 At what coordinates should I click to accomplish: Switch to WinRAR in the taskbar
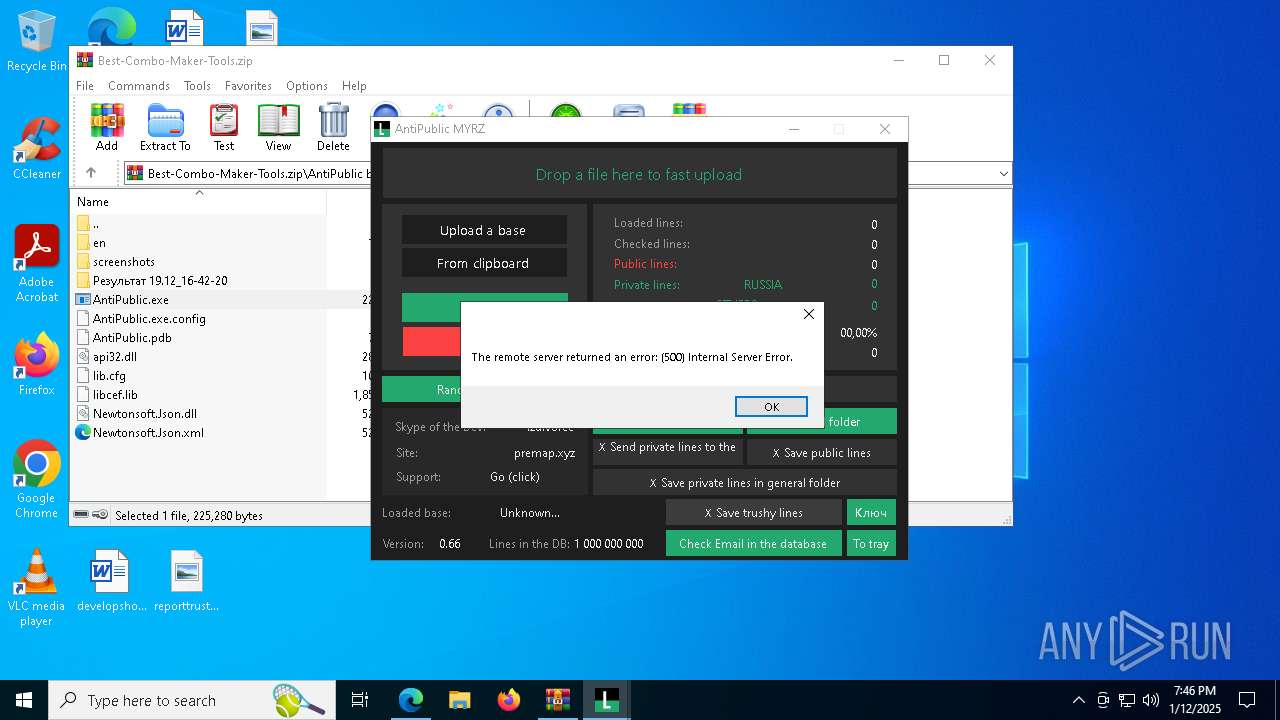coord(558,700)
